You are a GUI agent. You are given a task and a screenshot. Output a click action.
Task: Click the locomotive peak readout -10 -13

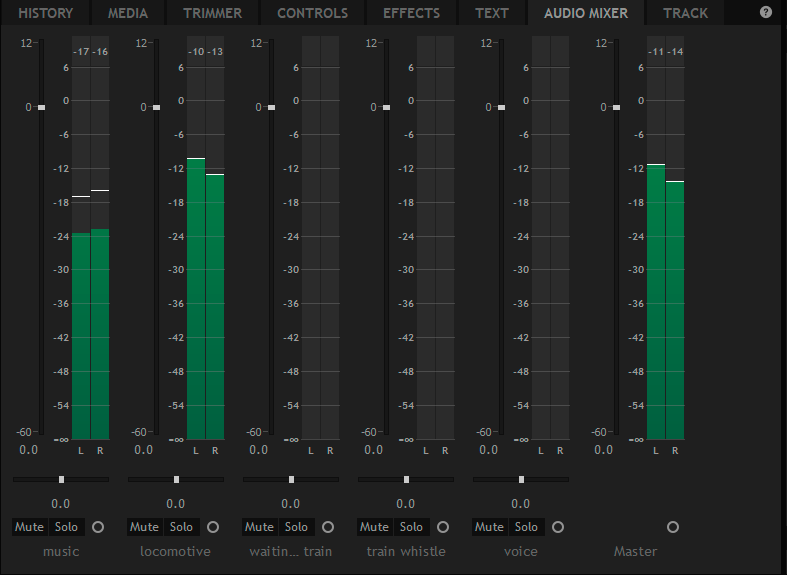(205, 52)
